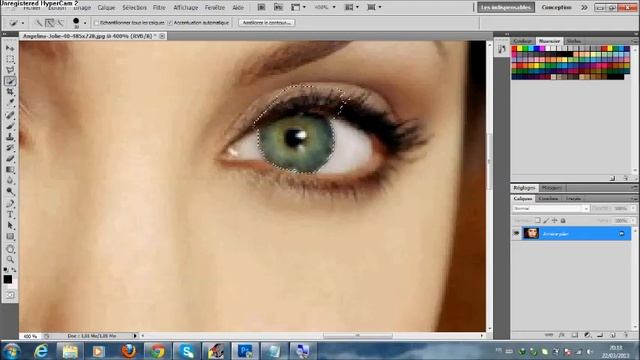Image resolution: width=640 pixels, height=360 pixels.
Task: Open the Sélection menu
Action: click(x=134, y=7)
